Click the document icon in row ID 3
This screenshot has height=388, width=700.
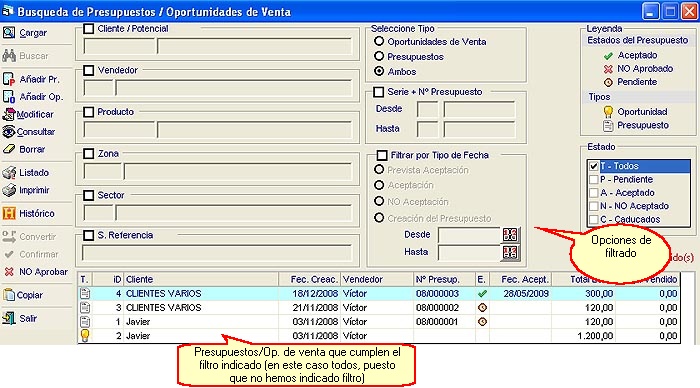(85, 308)
